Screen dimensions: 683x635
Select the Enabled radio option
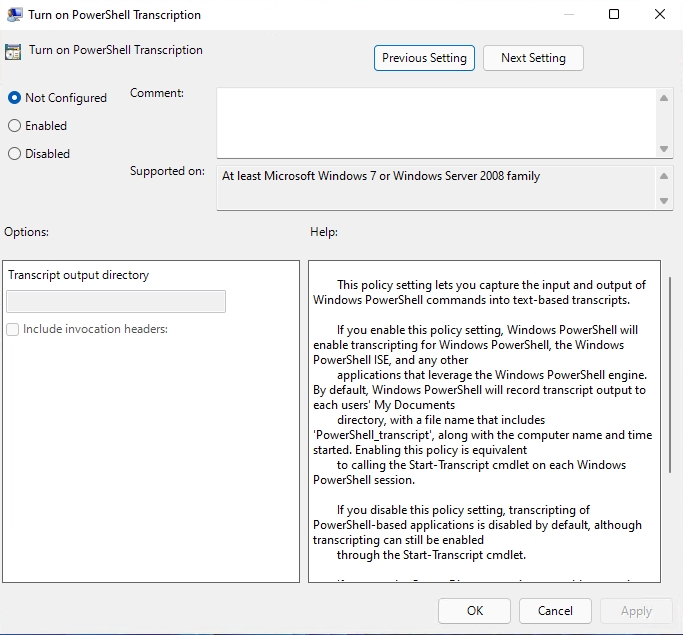tap(14, 126)
